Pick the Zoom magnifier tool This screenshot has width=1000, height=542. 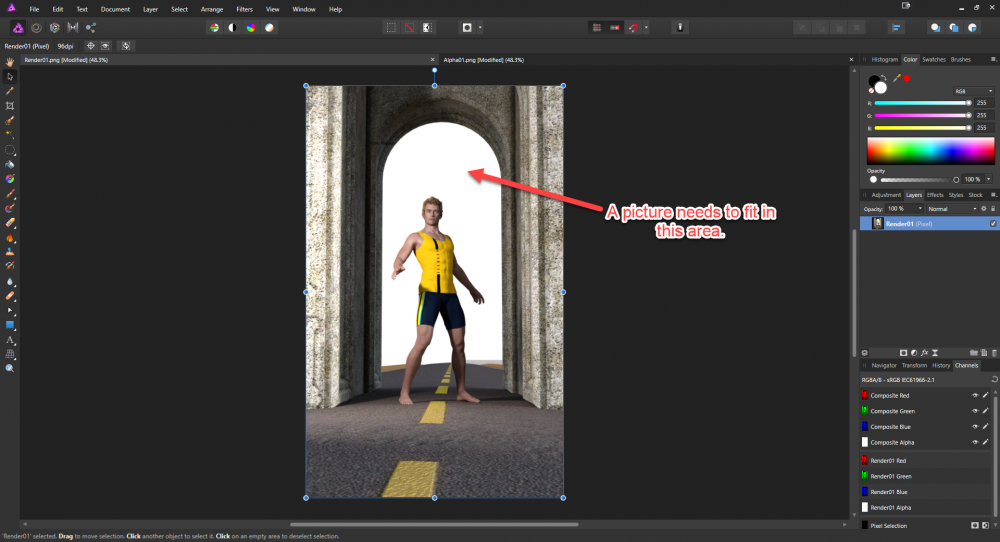pos(10,368)
